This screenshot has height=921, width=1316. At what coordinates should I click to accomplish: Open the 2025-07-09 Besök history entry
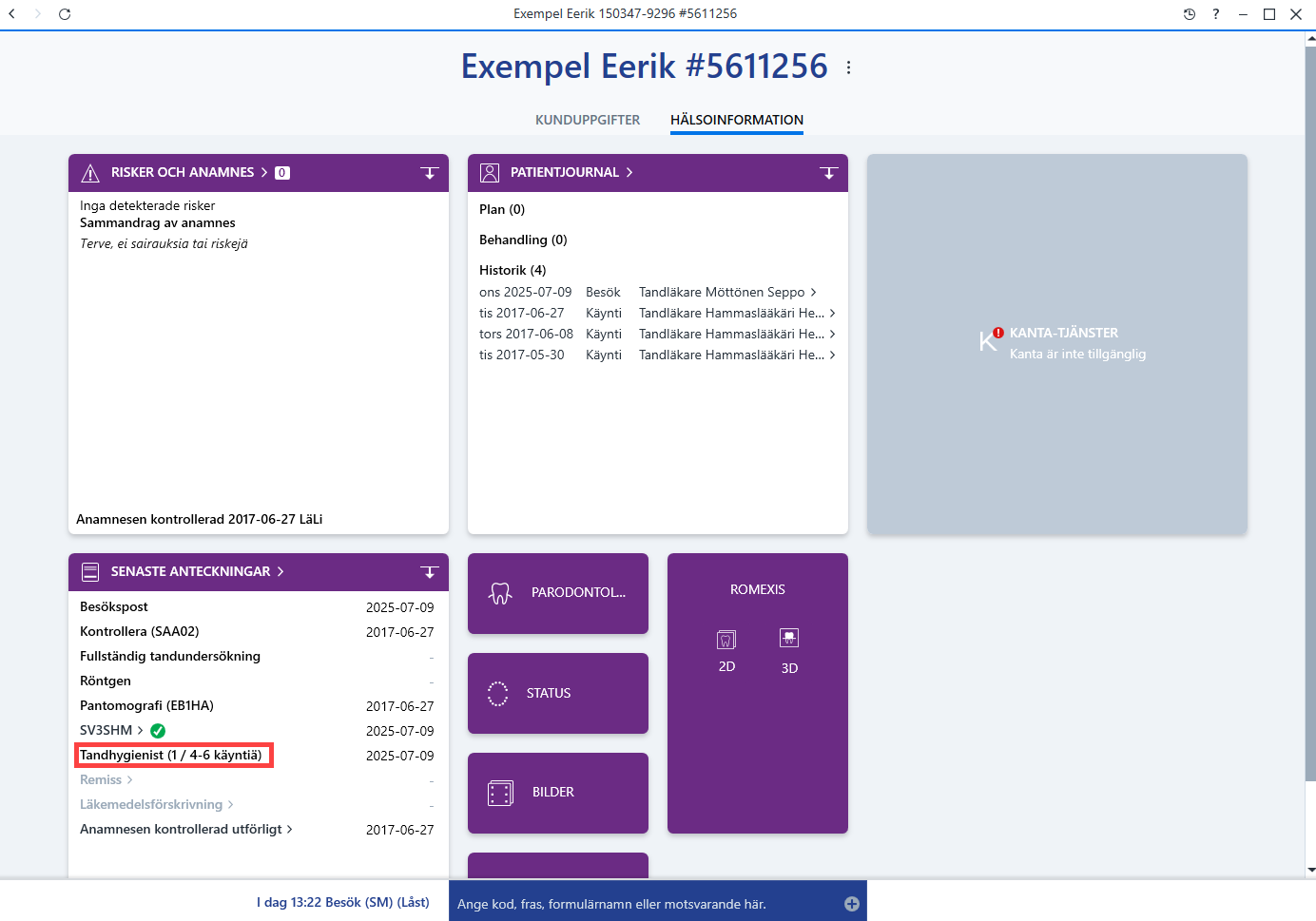pyautogui.click(x=648, y=292)
